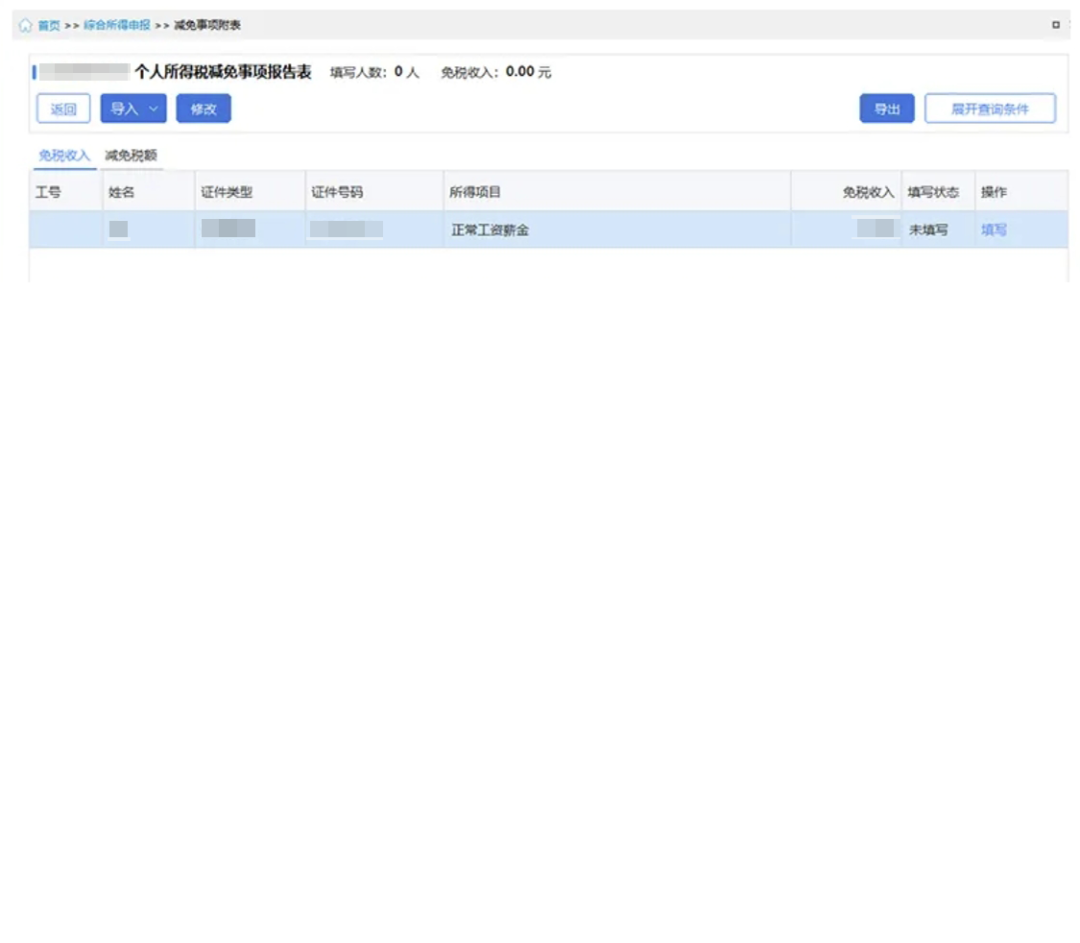Click 填写 link in the 操作 column

993,230
